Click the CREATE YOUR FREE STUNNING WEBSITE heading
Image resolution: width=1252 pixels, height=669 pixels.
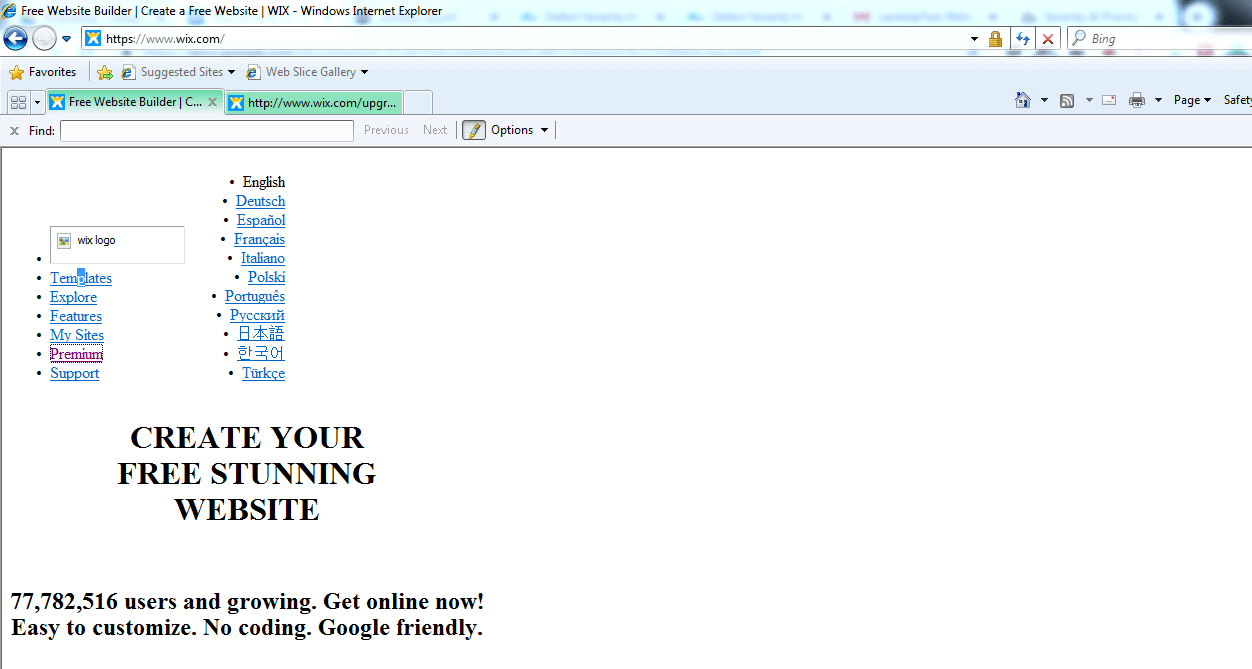coord(247,473)
